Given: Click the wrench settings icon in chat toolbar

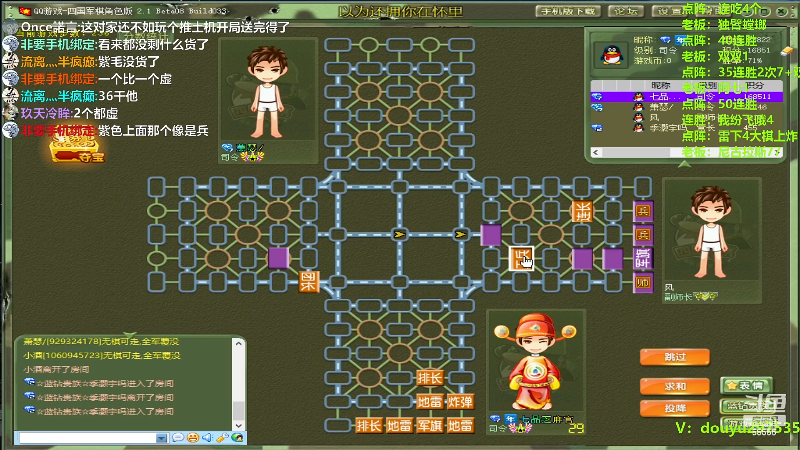Looking at the screenshot, I should 222,438.
